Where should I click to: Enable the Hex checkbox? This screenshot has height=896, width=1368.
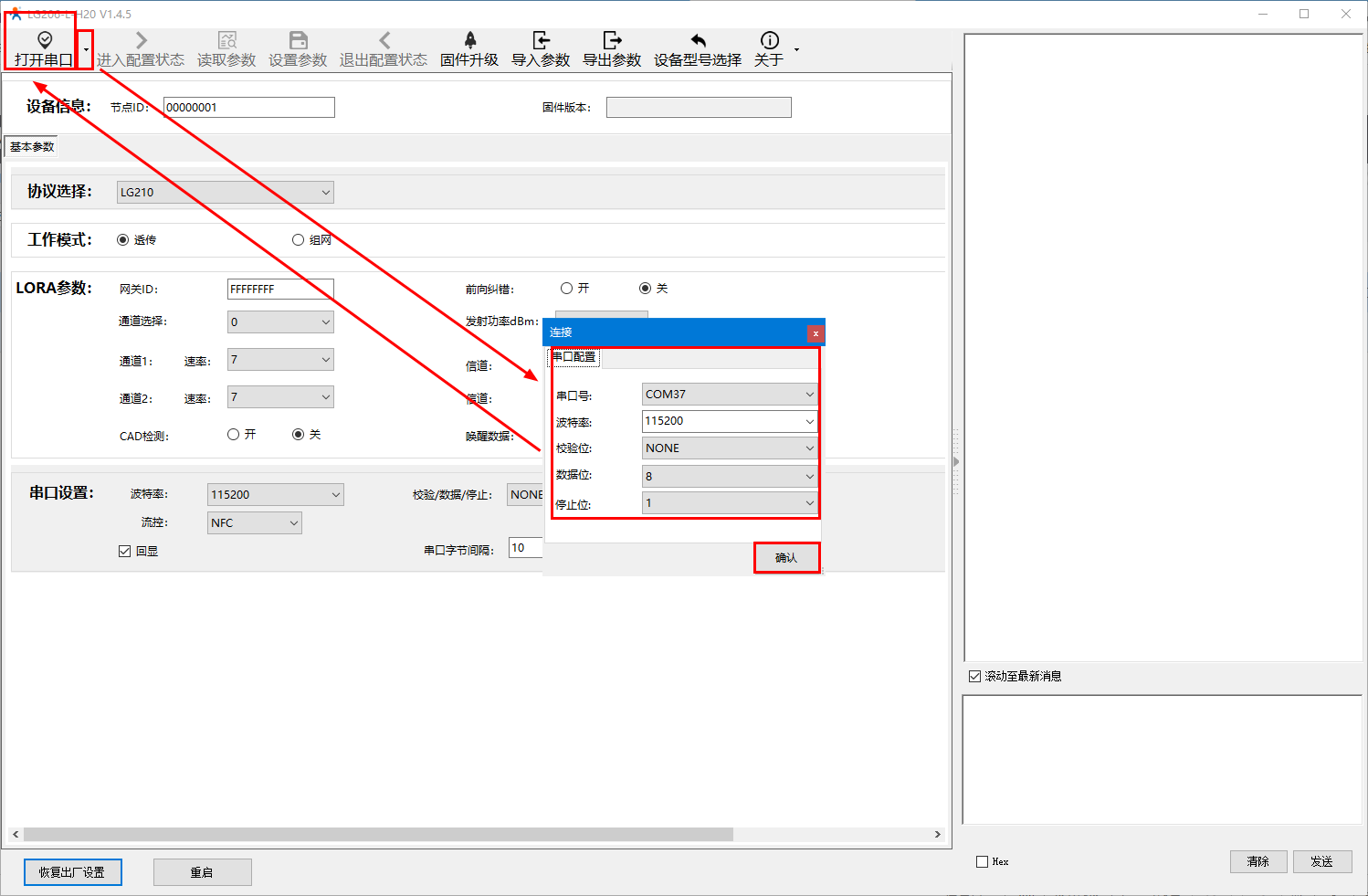[983, 861]
